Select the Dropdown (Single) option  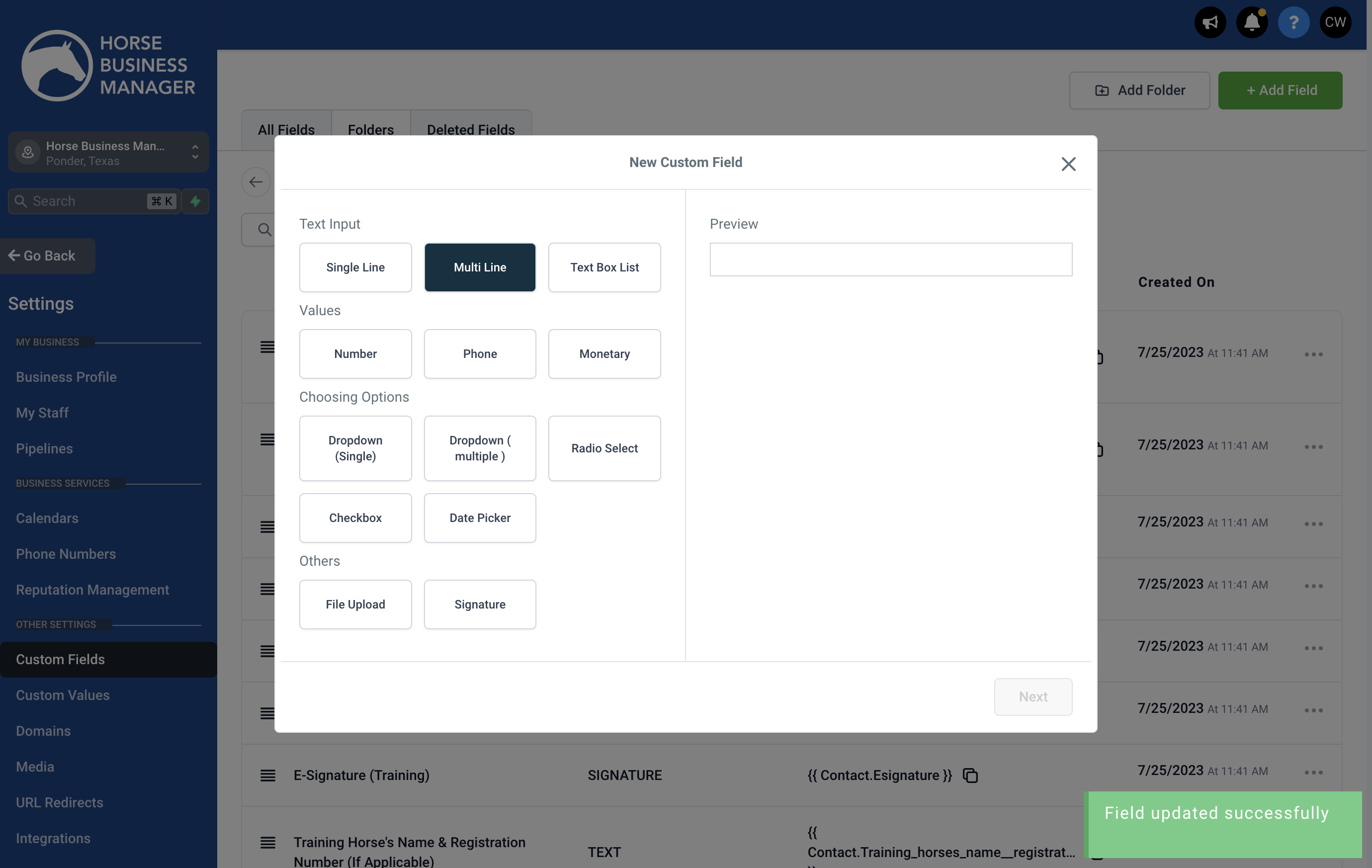(355, 448)
